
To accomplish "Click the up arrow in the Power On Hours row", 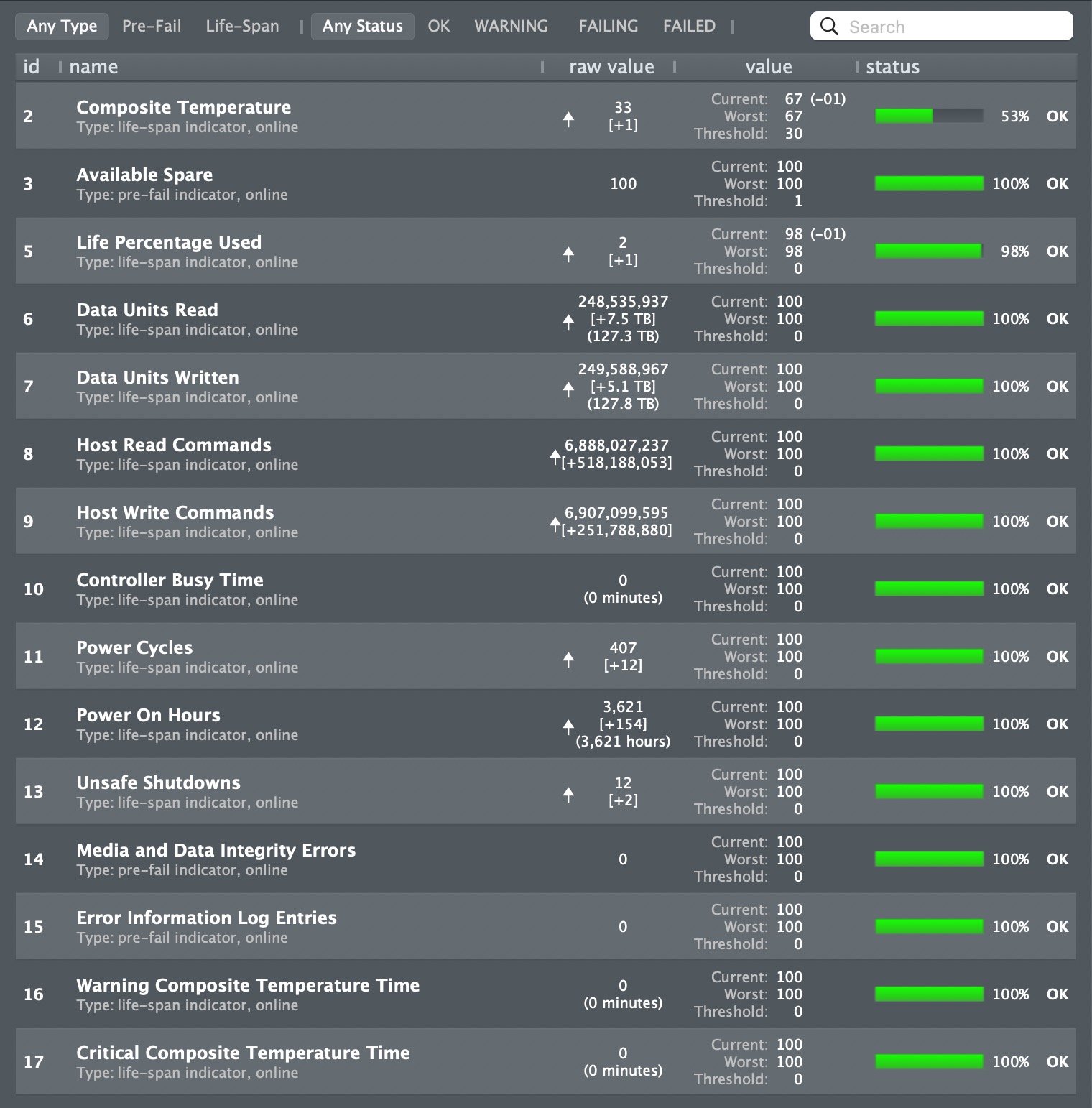I will click(x=568, y=727).
